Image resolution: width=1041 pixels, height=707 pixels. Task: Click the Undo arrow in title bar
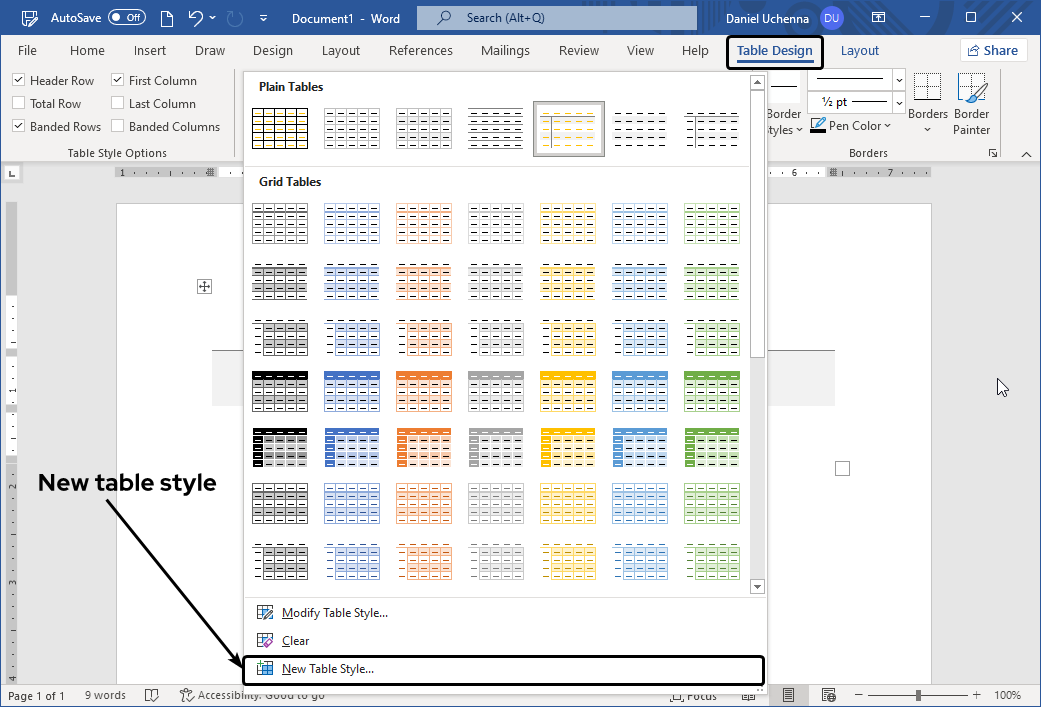click(x=196, y=18)
